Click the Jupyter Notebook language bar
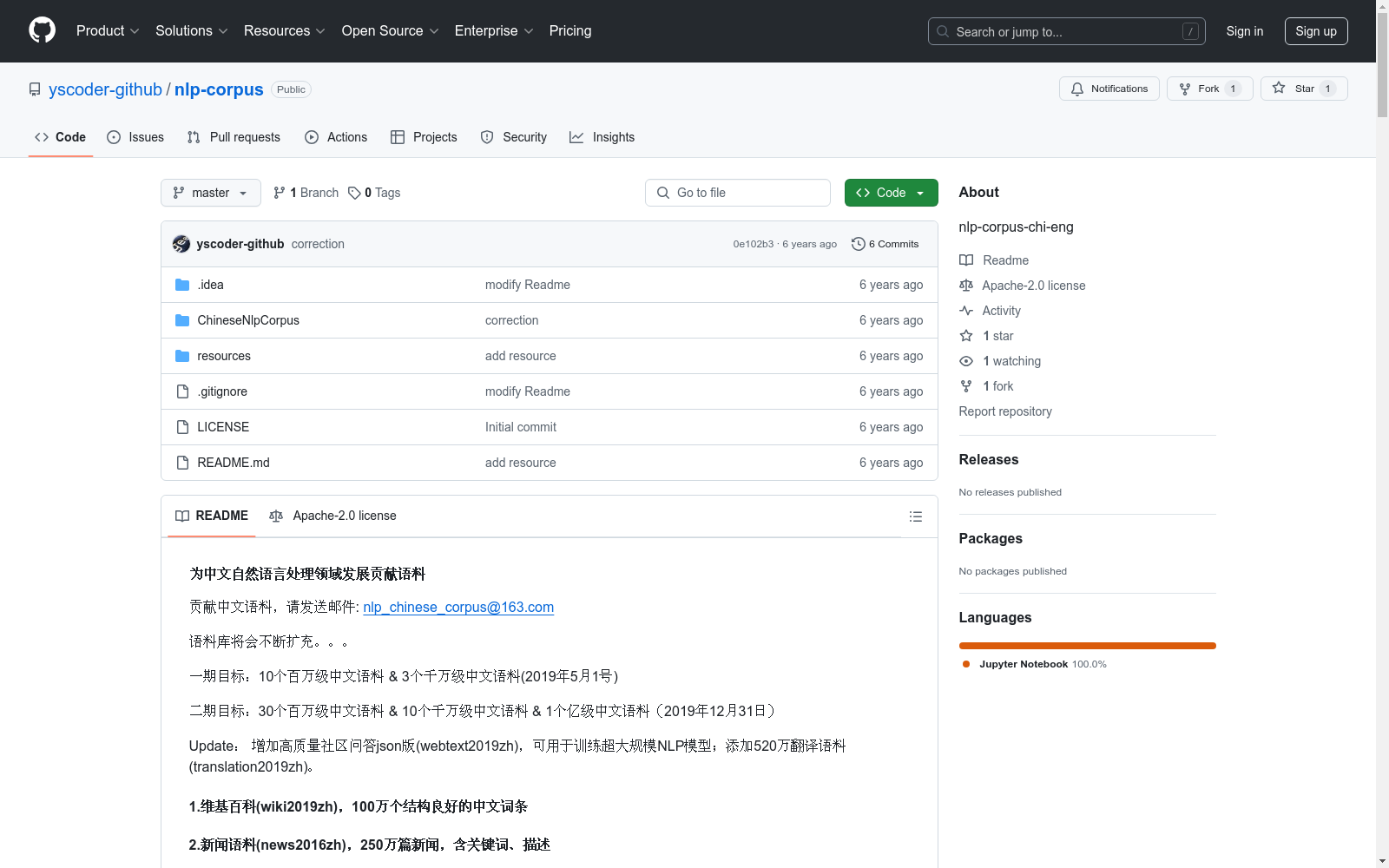The width and height of the screenshot is (1389, 868). (x=1088, y=646)
